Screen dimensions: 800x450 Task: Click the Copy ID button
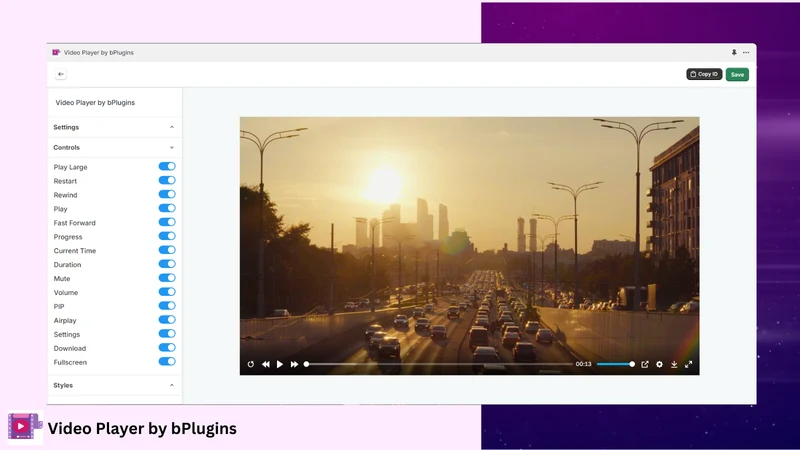(704, 74)
